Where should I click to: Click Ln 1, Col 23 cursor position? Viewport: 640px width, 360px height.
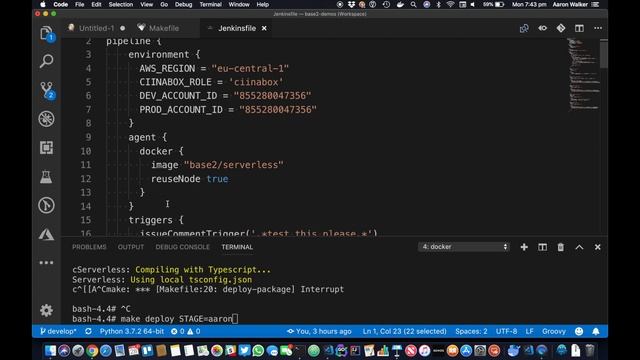coord(404,331)
